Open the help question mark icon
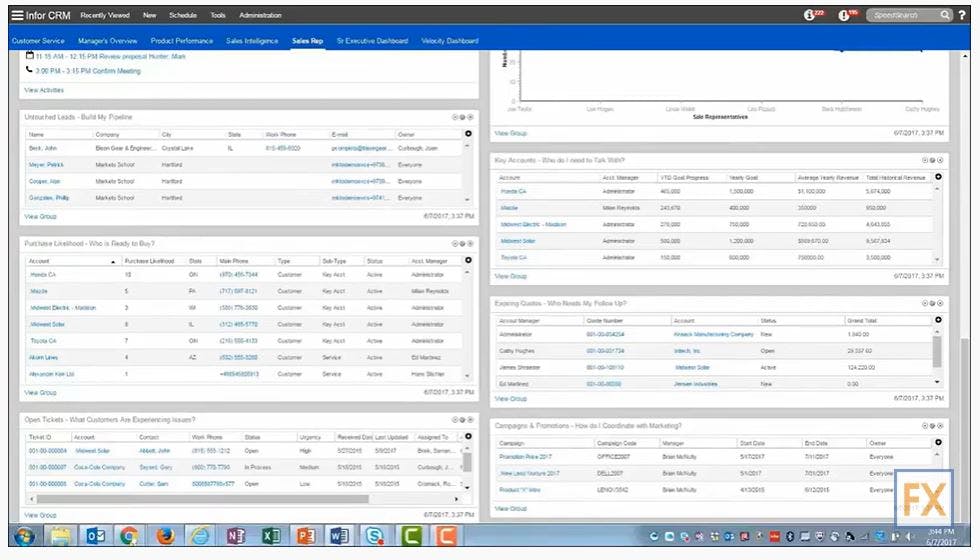980x560 pixels. click(962, 15)
